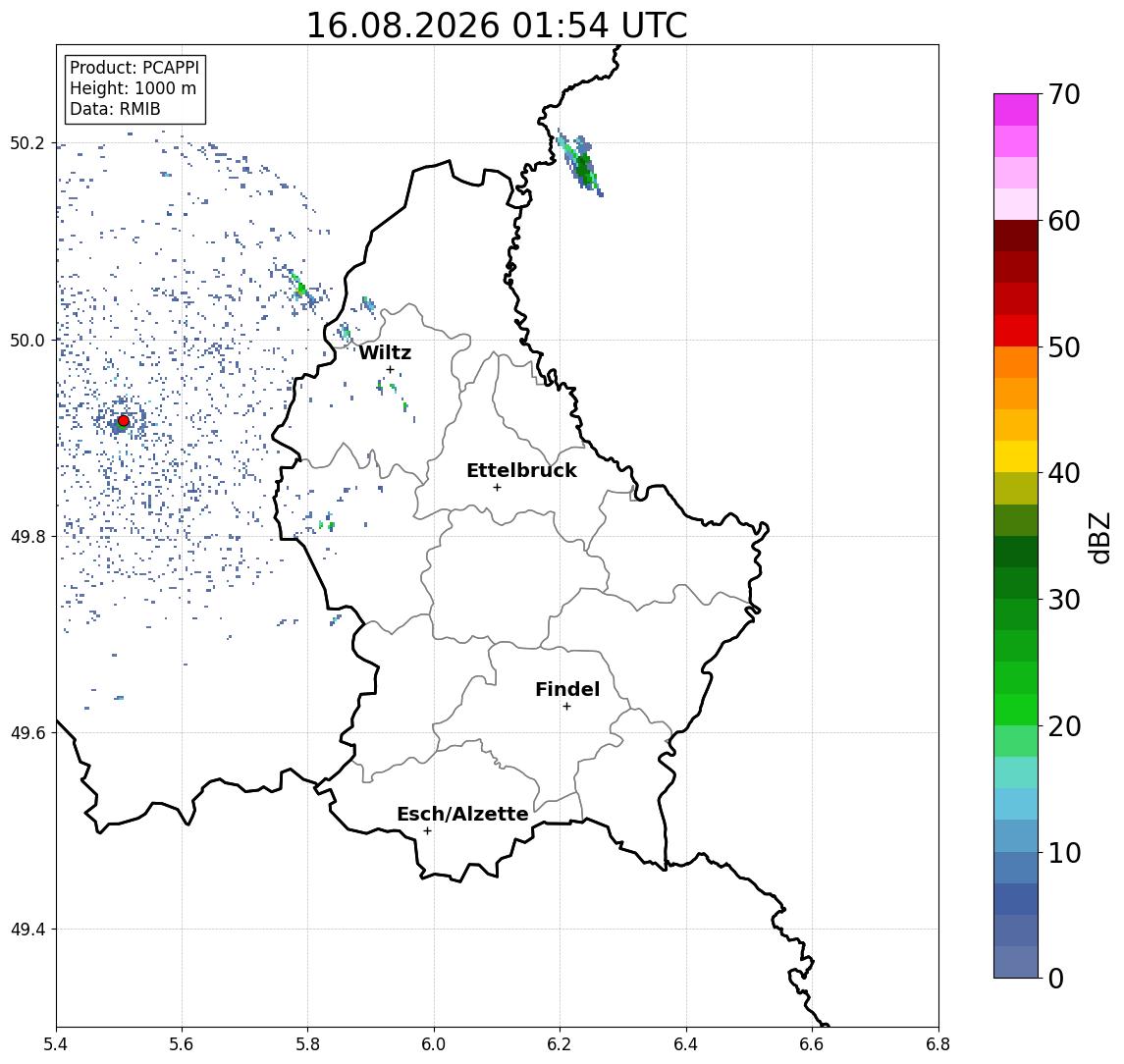Click the dark green 30 dBZ colorbar swatch
Viewport: 1124px width, 1064px height.
(x=1016, y=583)
